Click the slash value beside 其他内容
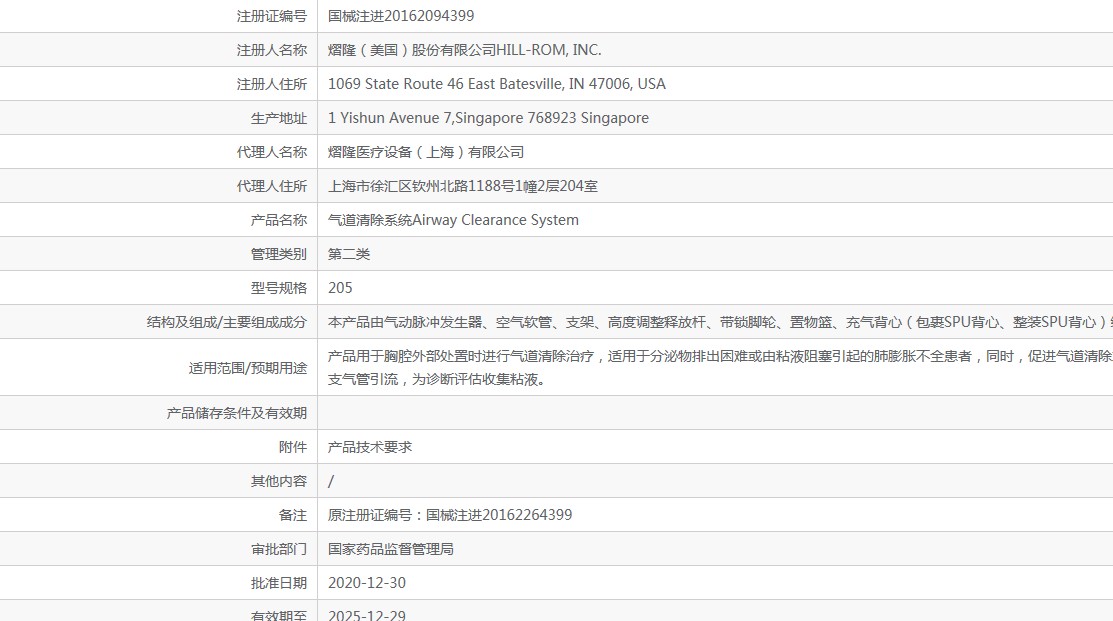Screen dimensions: 1113x621 tap(331, 481)
